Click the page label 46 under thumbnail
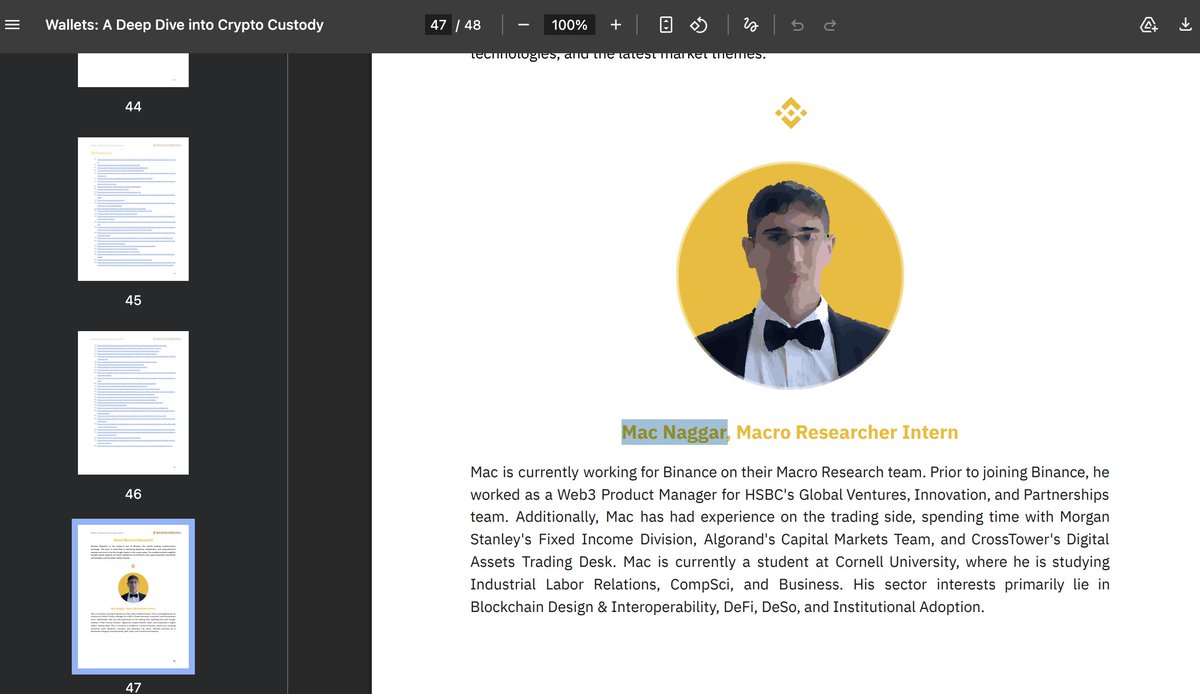1200x694 pixels. (133, 494)
